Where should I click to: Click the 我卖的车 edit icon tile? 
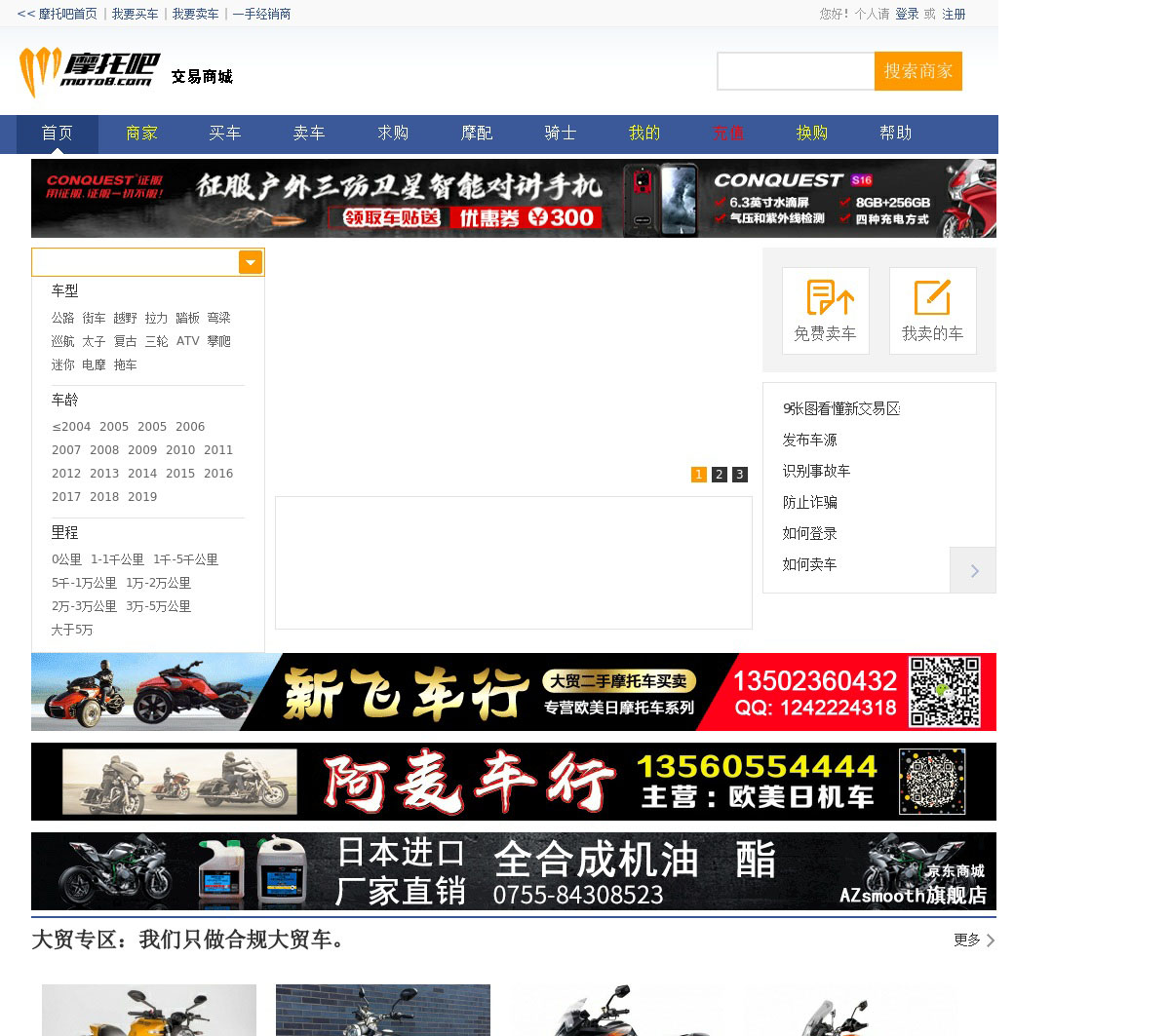pos(932,311)
